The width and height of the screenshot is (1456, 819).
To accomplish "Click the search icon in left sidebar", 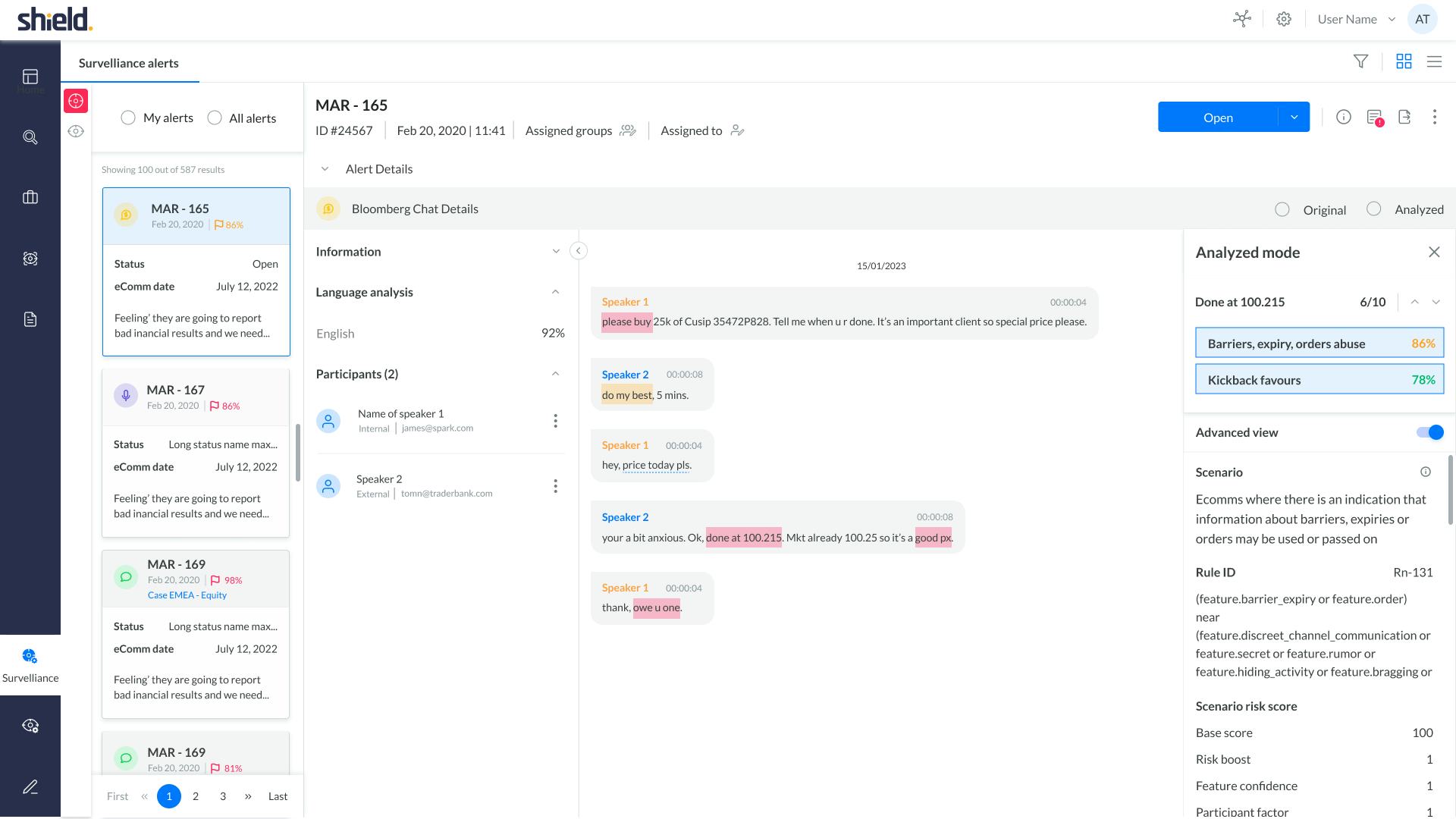I will tap(30, 137).
